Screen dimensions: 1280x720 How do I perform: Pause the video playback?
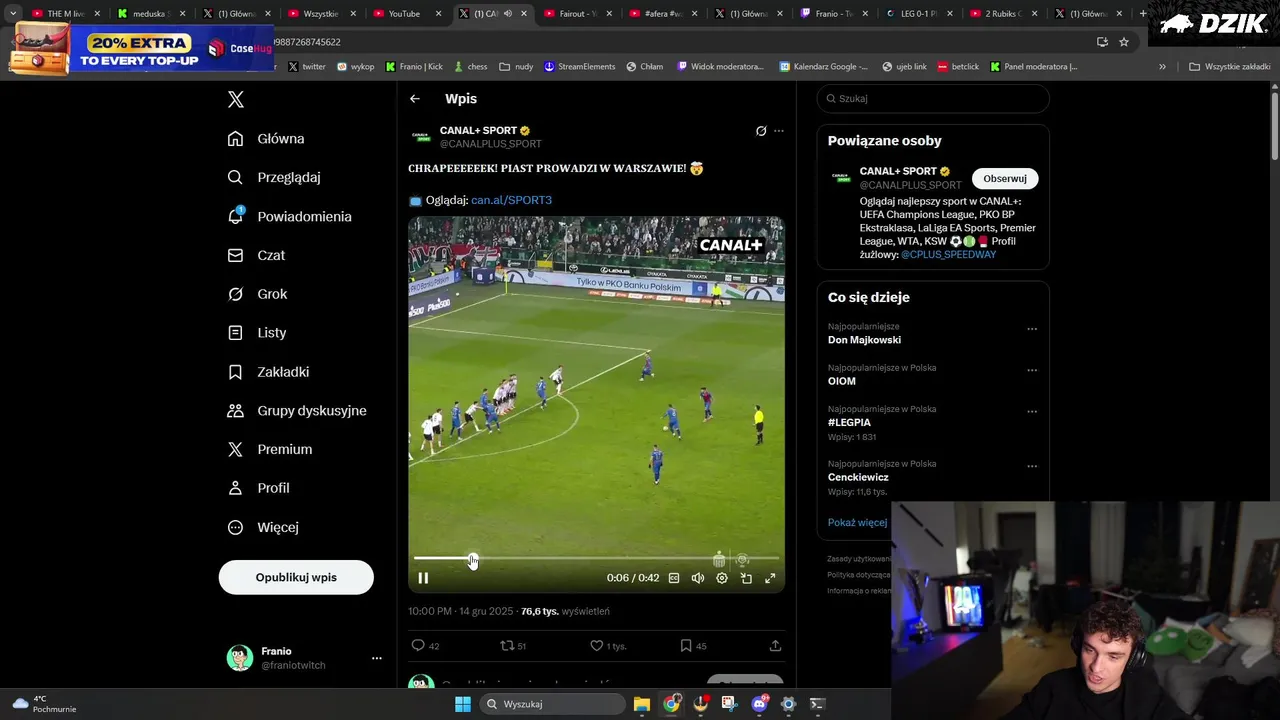(x=423, y=578)
